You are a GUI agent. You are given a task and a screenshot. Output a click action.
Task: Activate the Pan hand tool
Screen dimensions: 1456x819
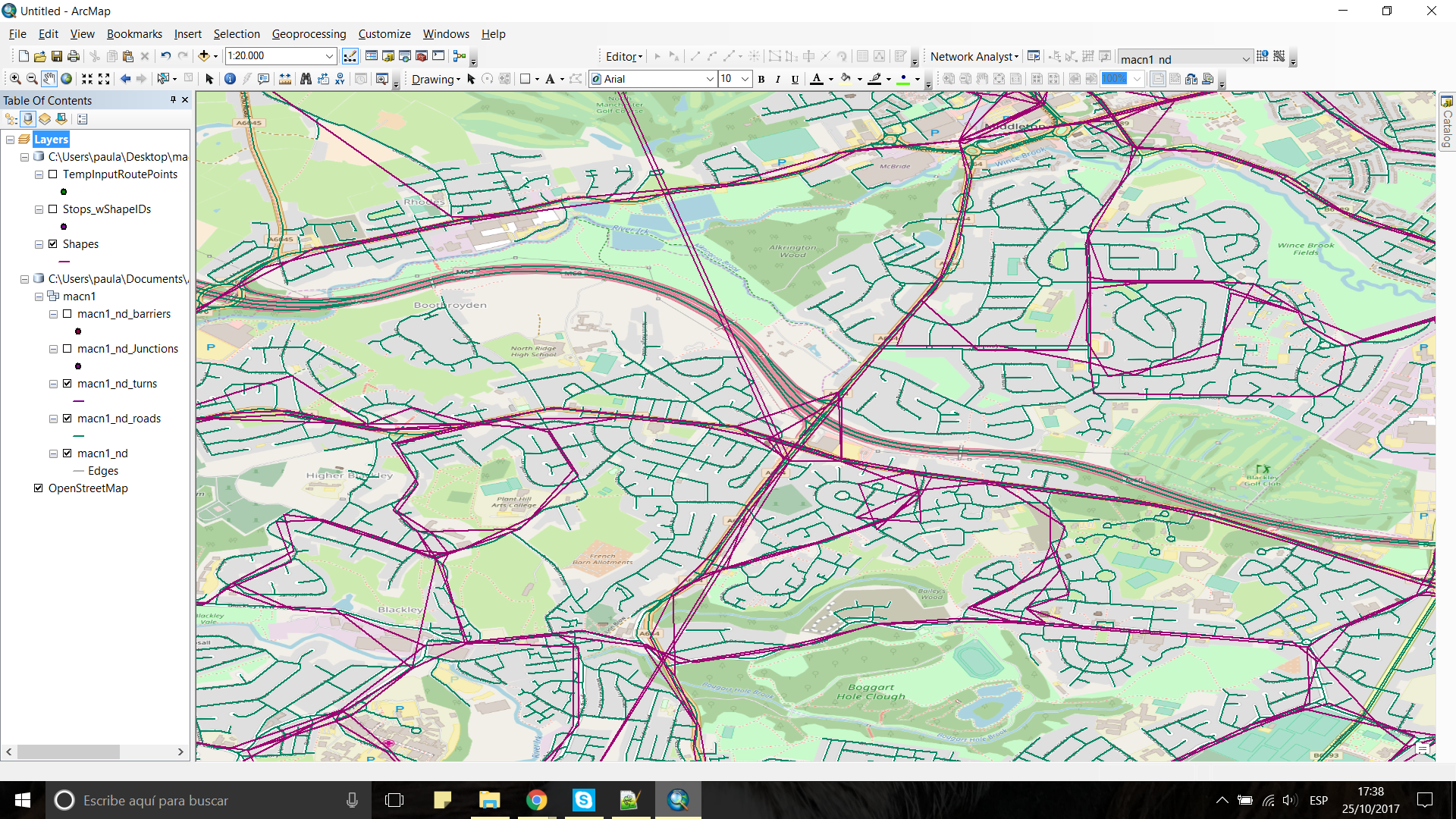click(x=49, y=79)
